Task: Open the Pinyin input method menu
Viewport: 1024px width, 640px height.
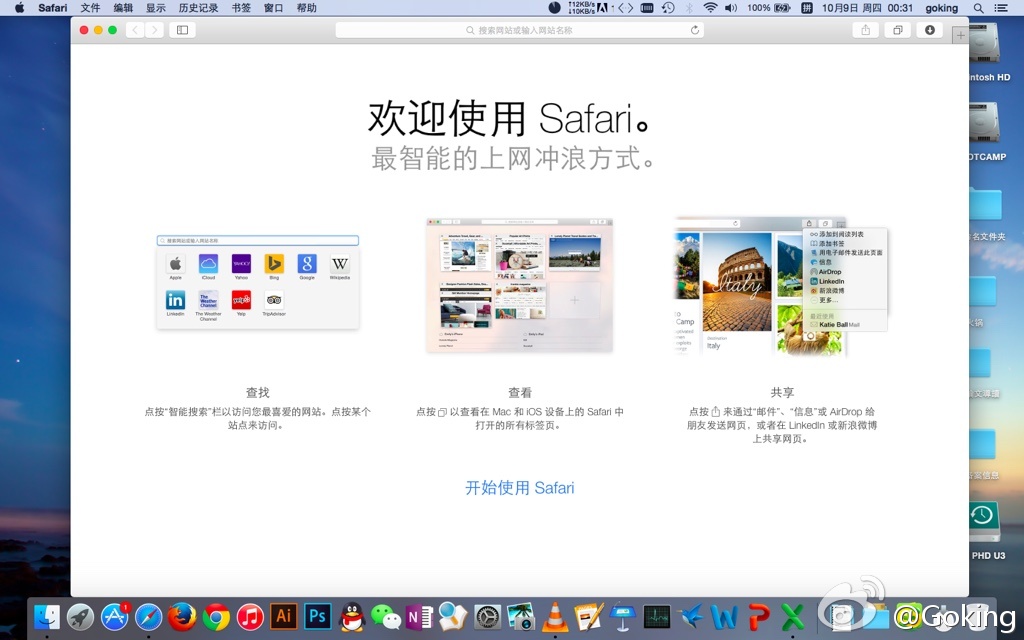Action: 807,8
